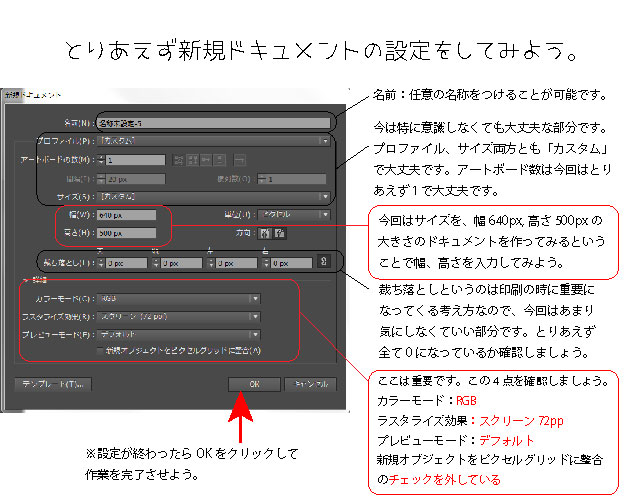Image resolution: width=640 pixels, height=500 pixels.
Task: Collapse the Advanced (詳細) section triangle
Action: [x=25, y=280]
